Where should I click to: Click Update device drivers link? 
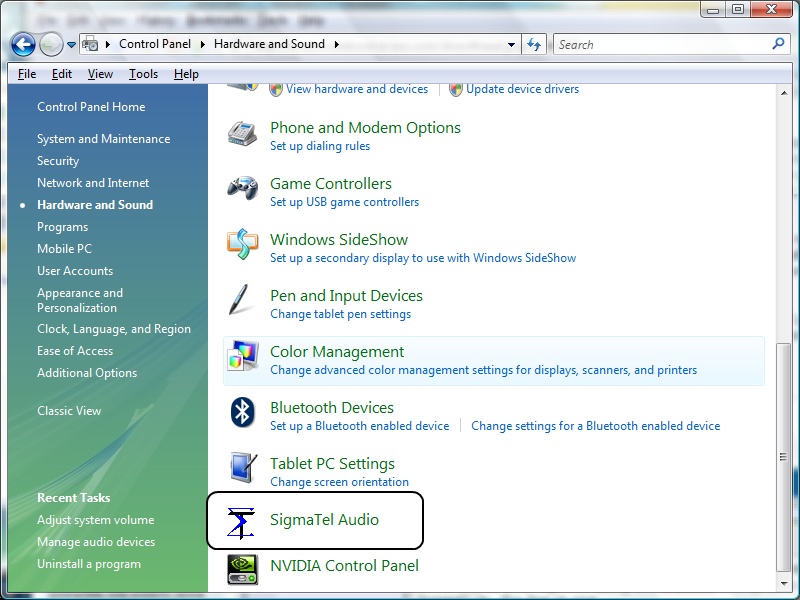tap(522, 89)
